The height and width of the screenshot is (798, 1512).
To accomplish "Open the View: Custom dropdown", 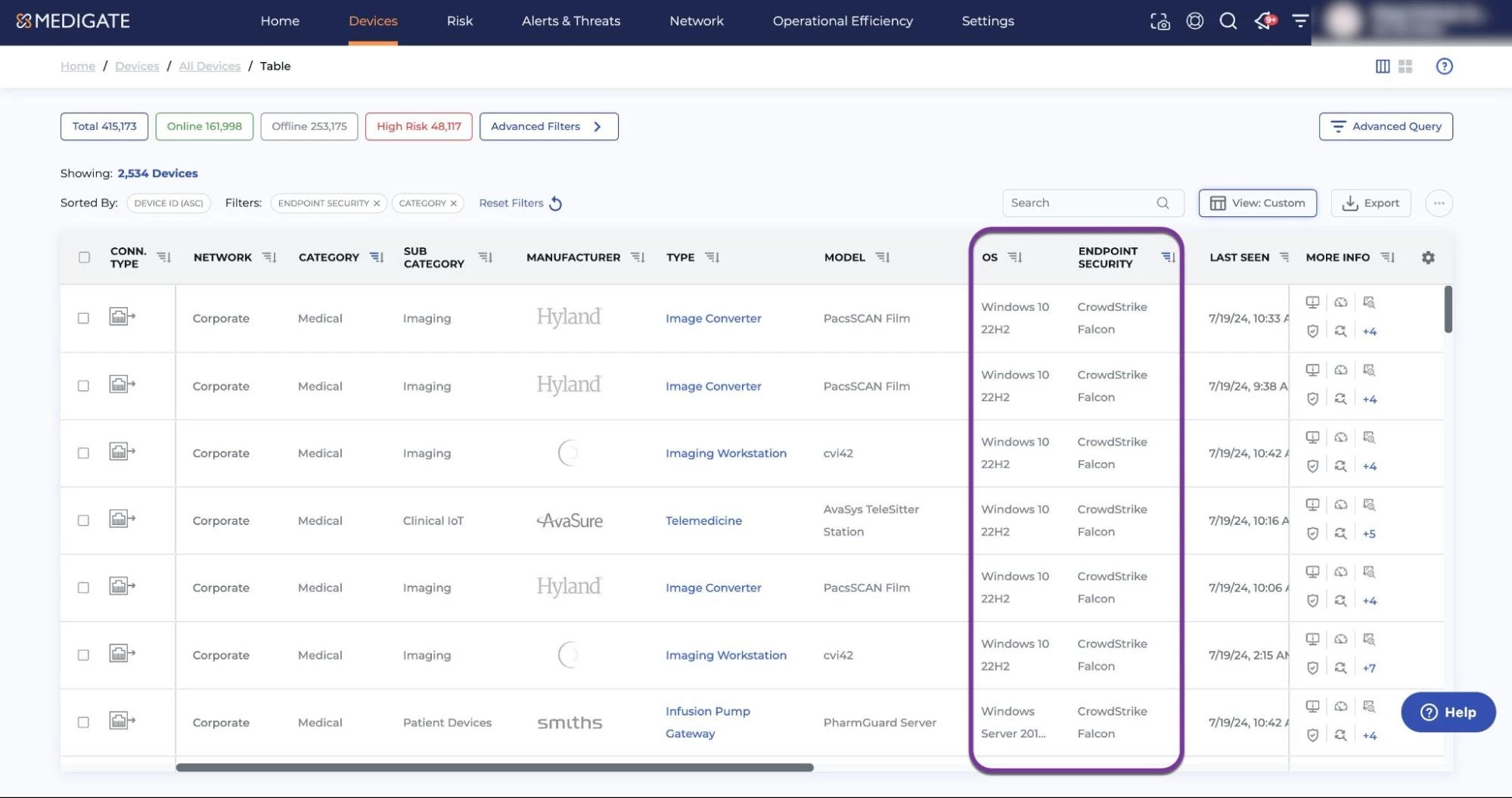I will point(1257,203).
